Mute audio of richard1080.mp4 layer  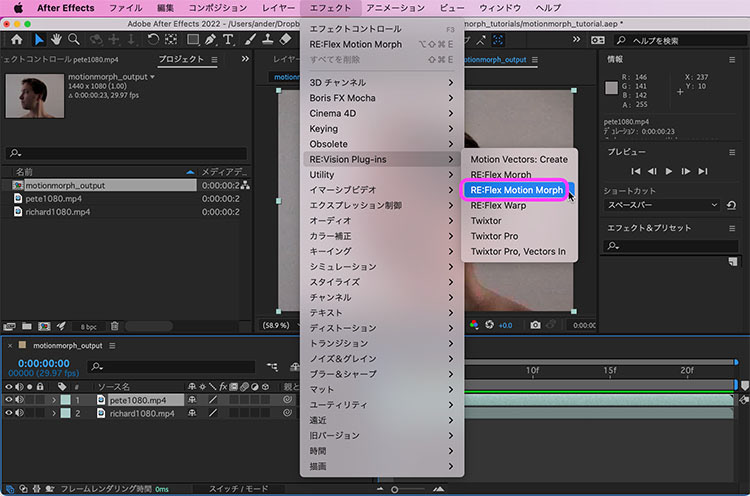tap(19, 413)
